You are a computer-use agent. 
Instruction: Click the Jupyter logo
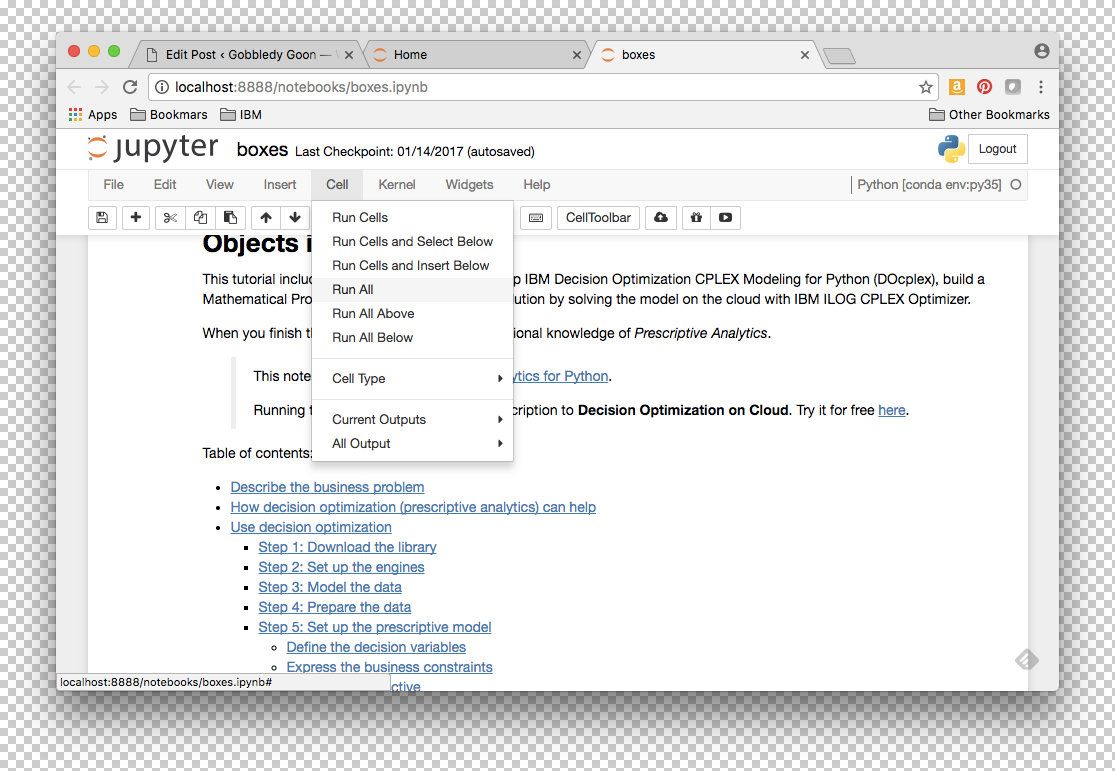pyautogui.click(x=153, y=148)
